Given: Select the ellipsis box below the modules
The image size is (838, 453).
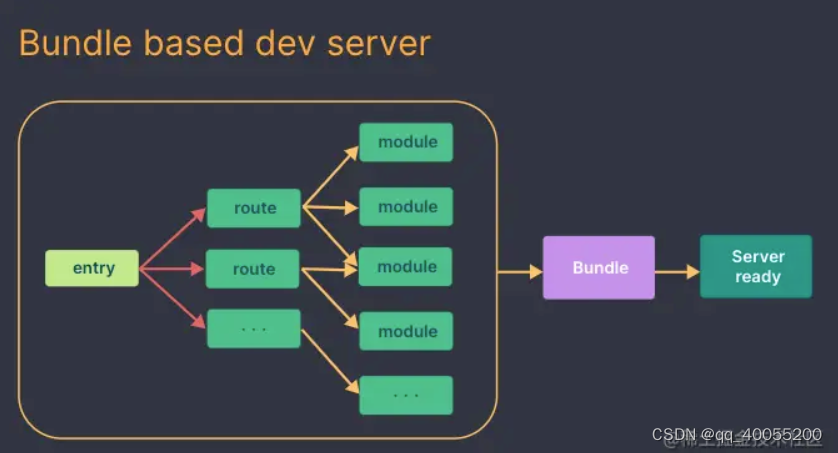Looking at the screenshot, I should [x=406, y=395].
